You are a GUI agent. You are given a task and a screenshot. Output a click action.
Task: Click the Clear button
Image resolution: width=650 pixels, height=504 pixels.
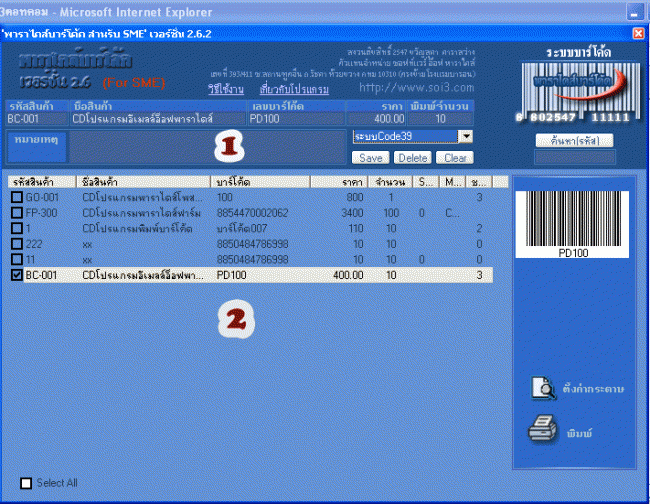pyautogui.click(x=455, y=158)
